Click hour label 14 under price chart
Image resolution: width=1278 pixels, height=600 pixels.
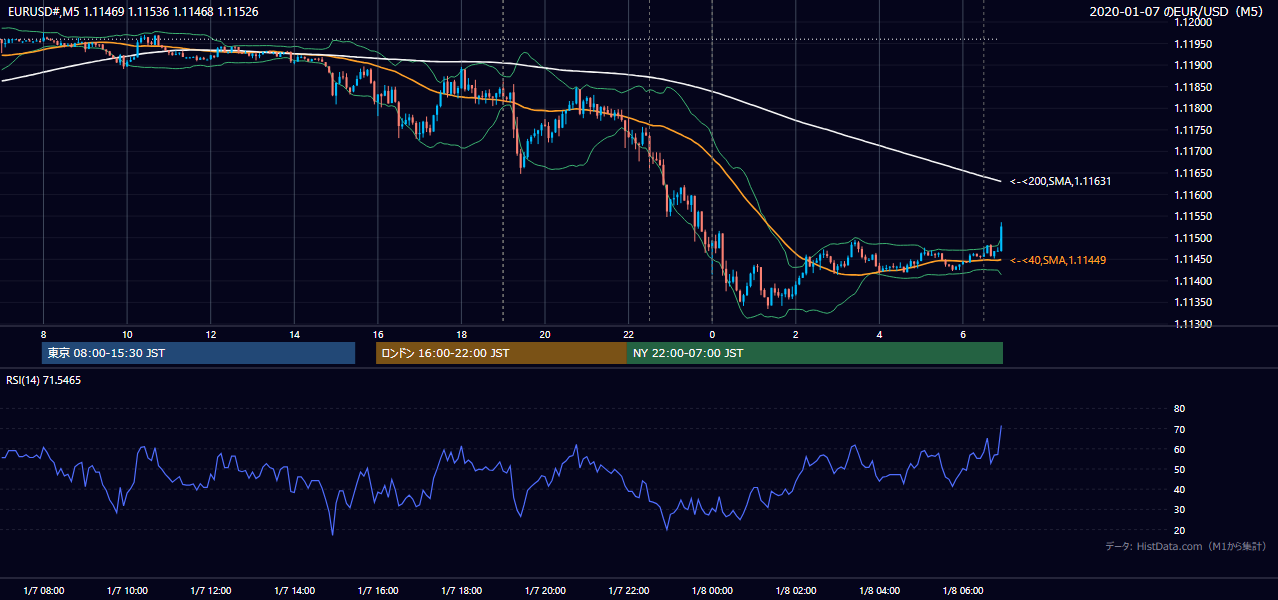tap(294, 334)
